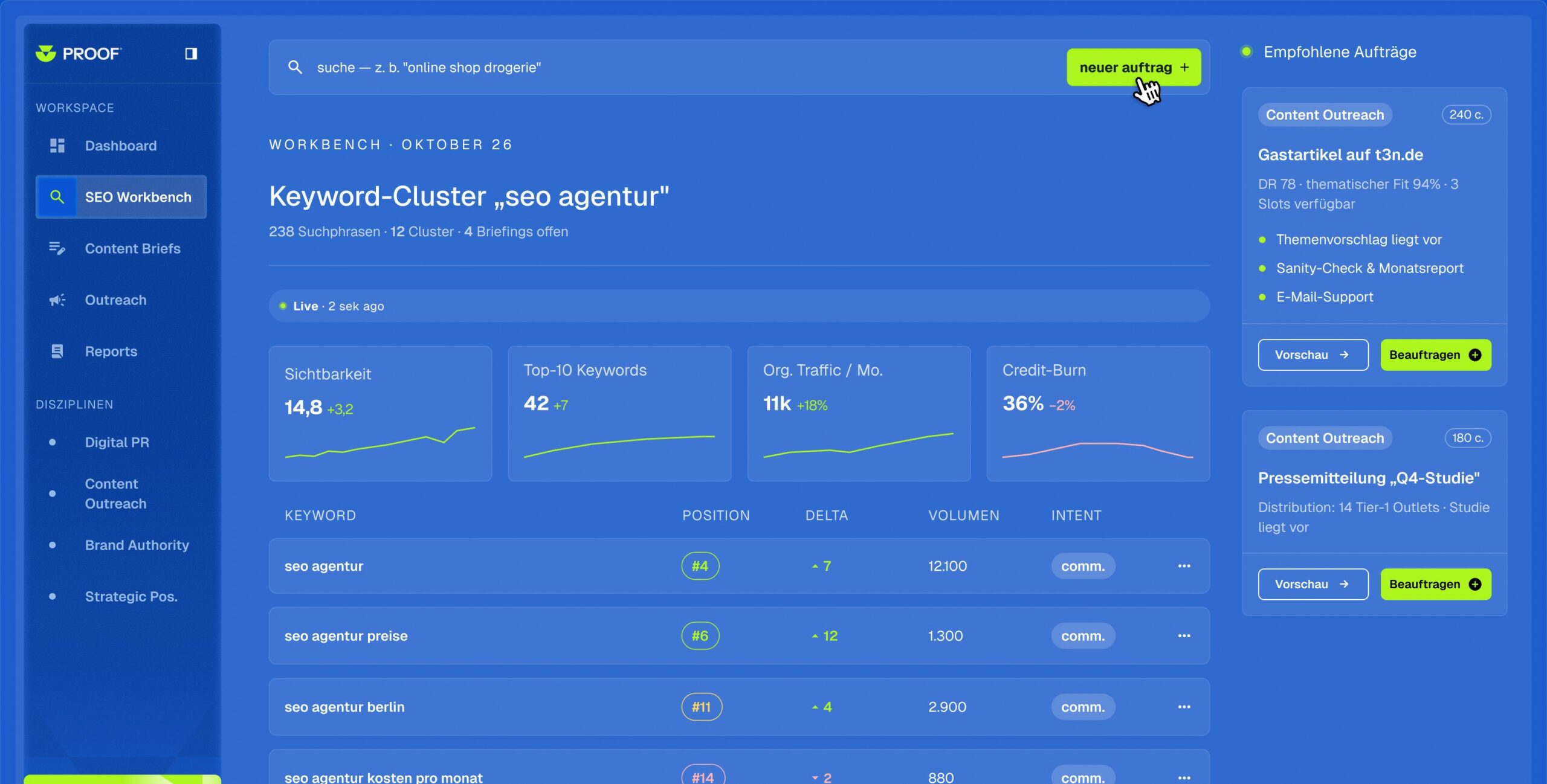1547x784 pixels.
Task: Click the 'neuer auftrag' button
Action: pyautogui.click(x=1134, y=67)
